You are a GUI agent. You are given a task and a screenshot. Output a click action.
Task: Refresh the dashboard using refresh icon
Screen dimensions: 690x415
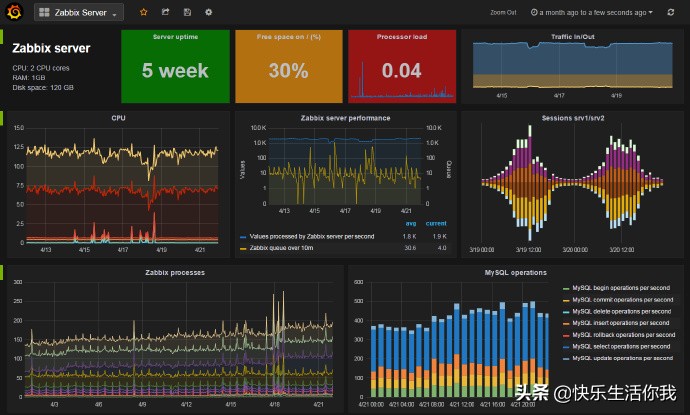click(x=670, y=12)
